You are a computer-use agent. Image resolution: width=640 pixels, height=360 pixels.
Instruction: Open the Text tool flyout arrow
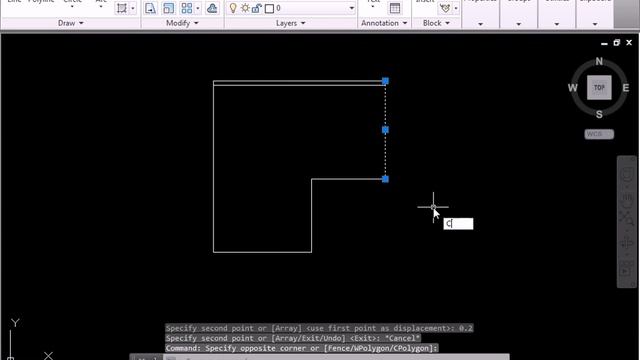pos(373,7)
